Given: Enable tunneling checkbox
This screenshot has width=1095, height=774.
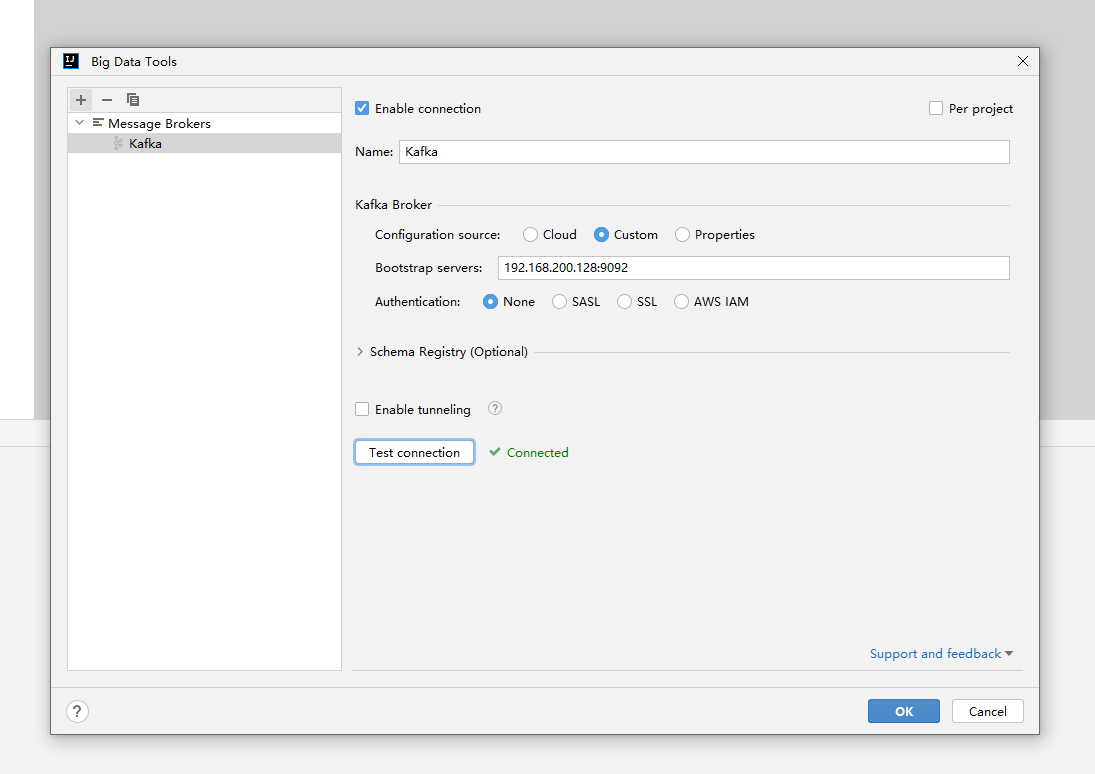Looking at the screenshot, I should tap(362, 409).
